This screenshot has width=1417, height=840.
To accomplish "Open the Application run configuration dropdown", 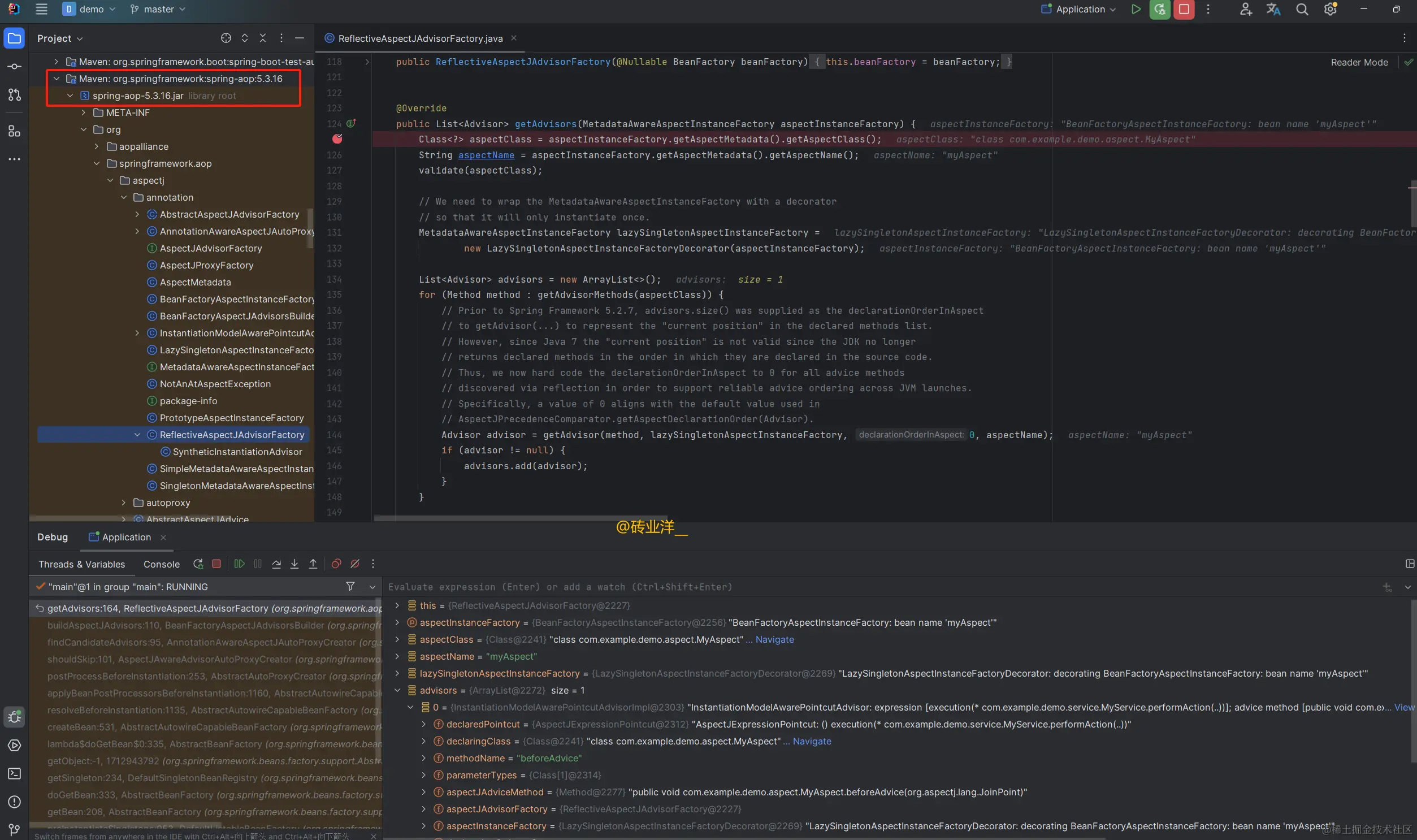I will tap(1078, 9).
